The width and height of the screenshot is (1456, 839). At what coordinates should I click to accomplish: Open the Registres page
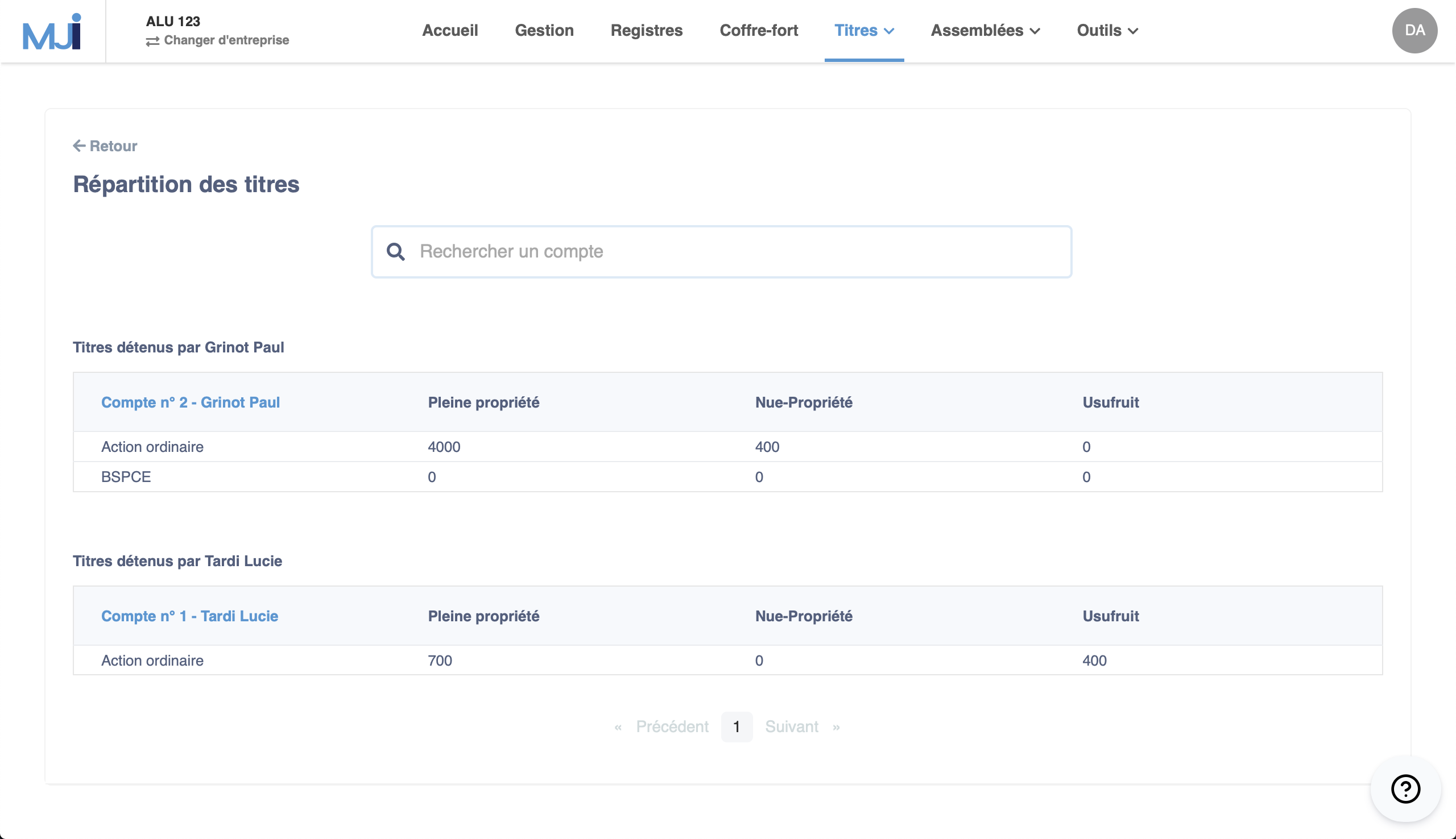[646, 30]
